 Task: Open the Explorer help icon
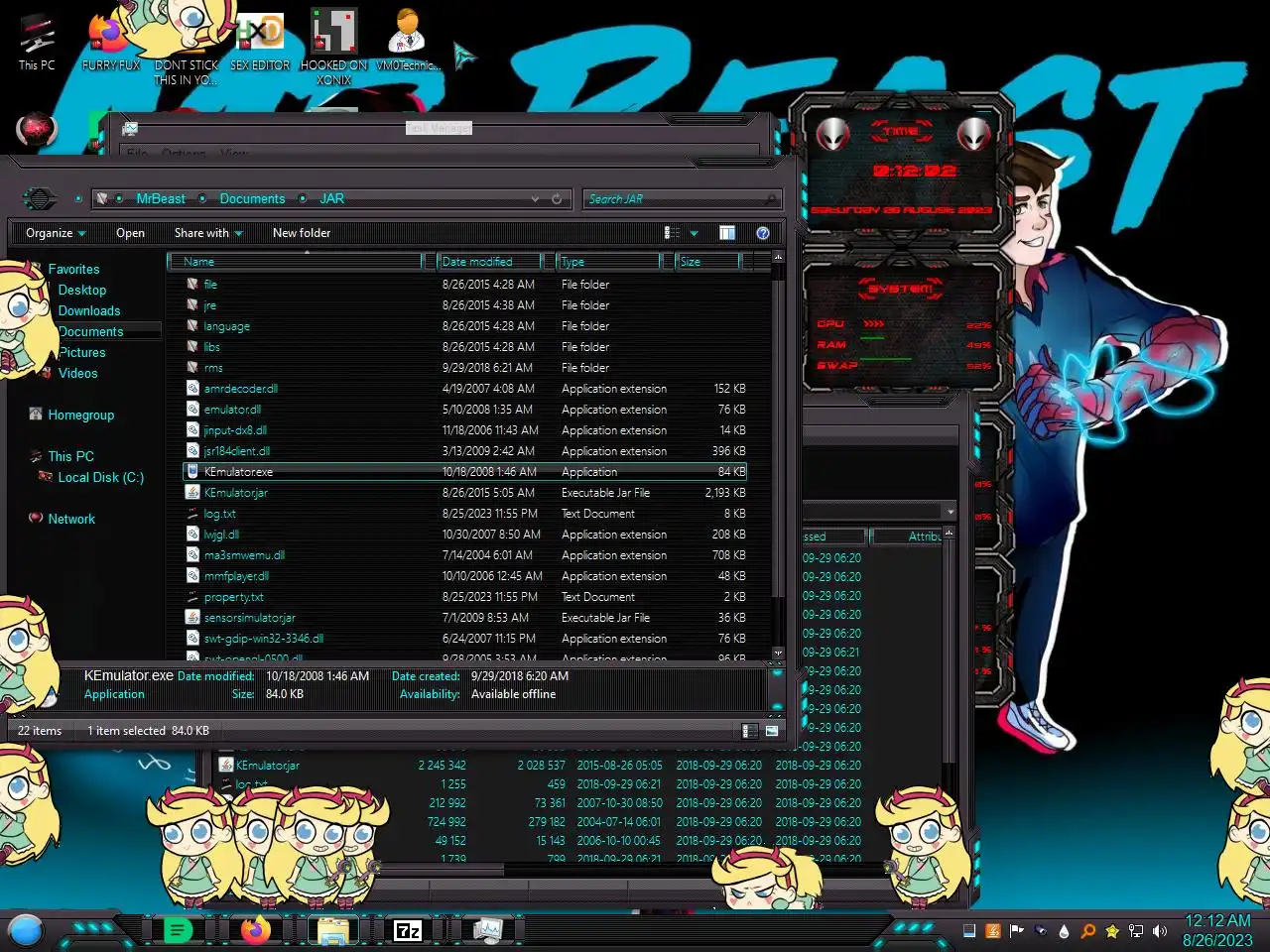[763, 233]
